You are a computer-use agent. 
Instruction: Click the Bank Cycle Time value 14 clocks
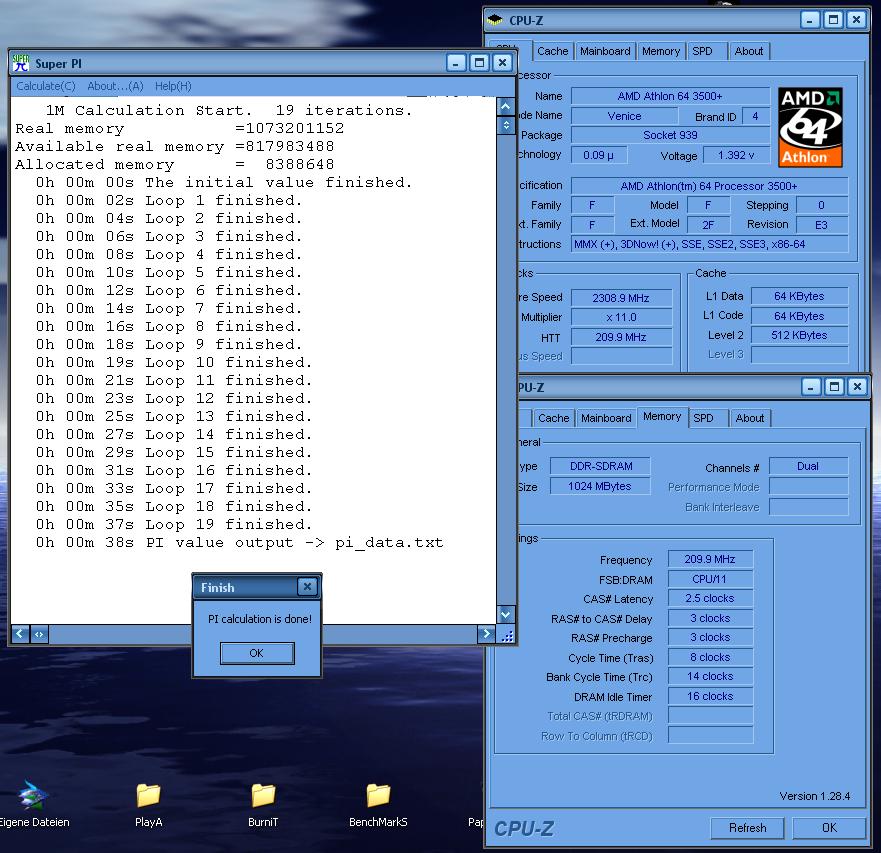pyautogui.click(x=710, y=676)
